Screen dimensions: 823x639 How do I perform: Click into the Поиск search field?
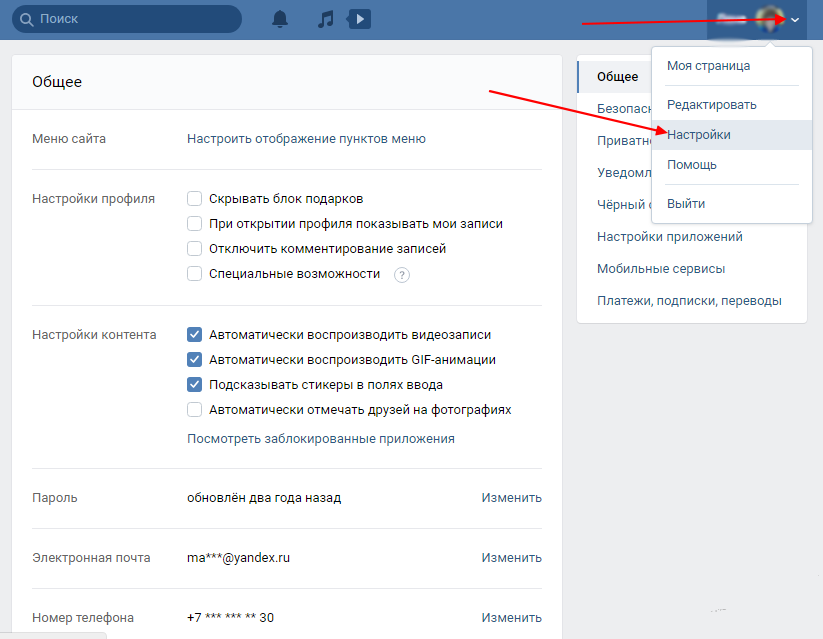tap(127, 19)
